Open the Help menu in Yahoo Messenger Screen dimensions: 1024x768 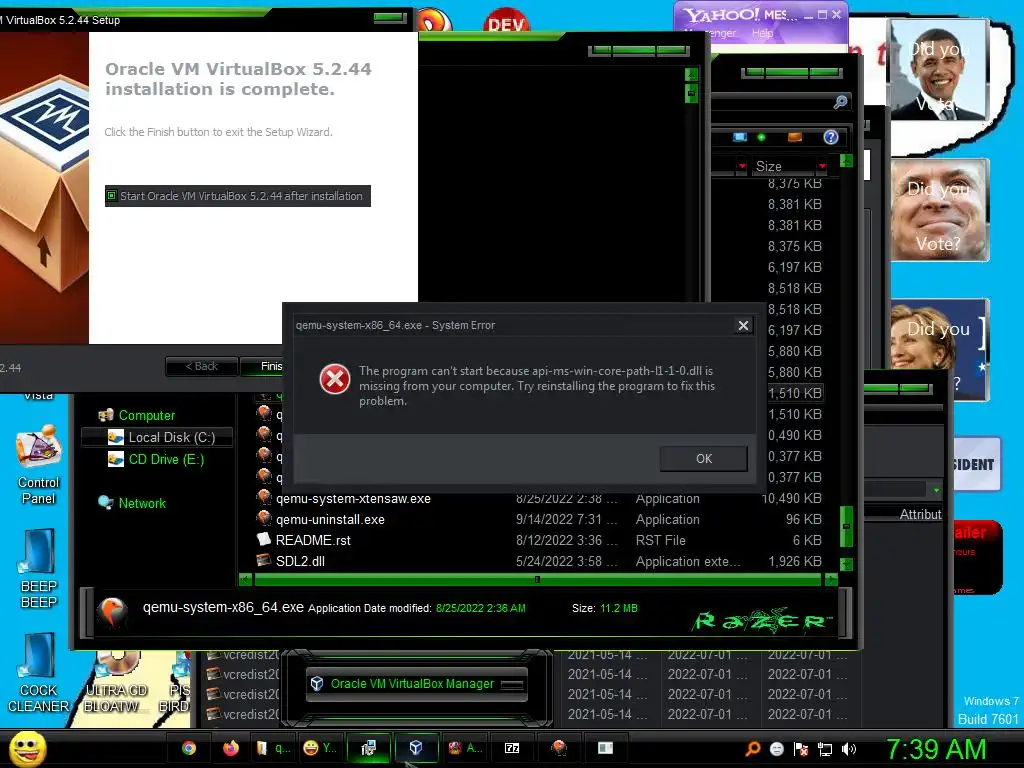click(761, 33)
